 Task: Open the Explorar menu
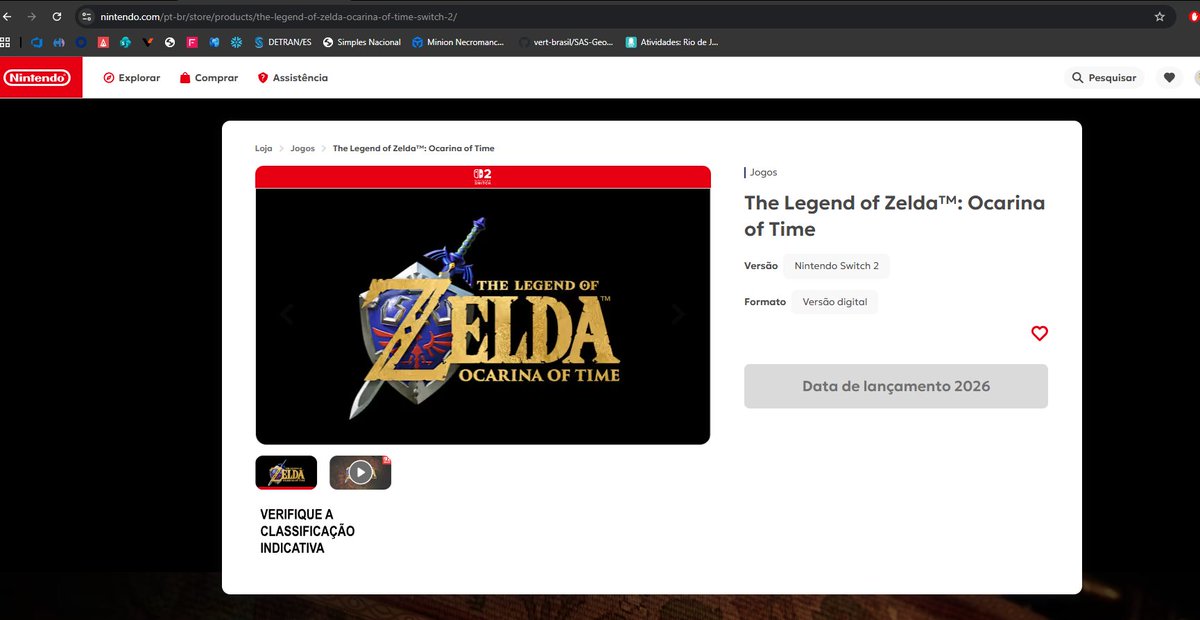[x=131, y=77]
